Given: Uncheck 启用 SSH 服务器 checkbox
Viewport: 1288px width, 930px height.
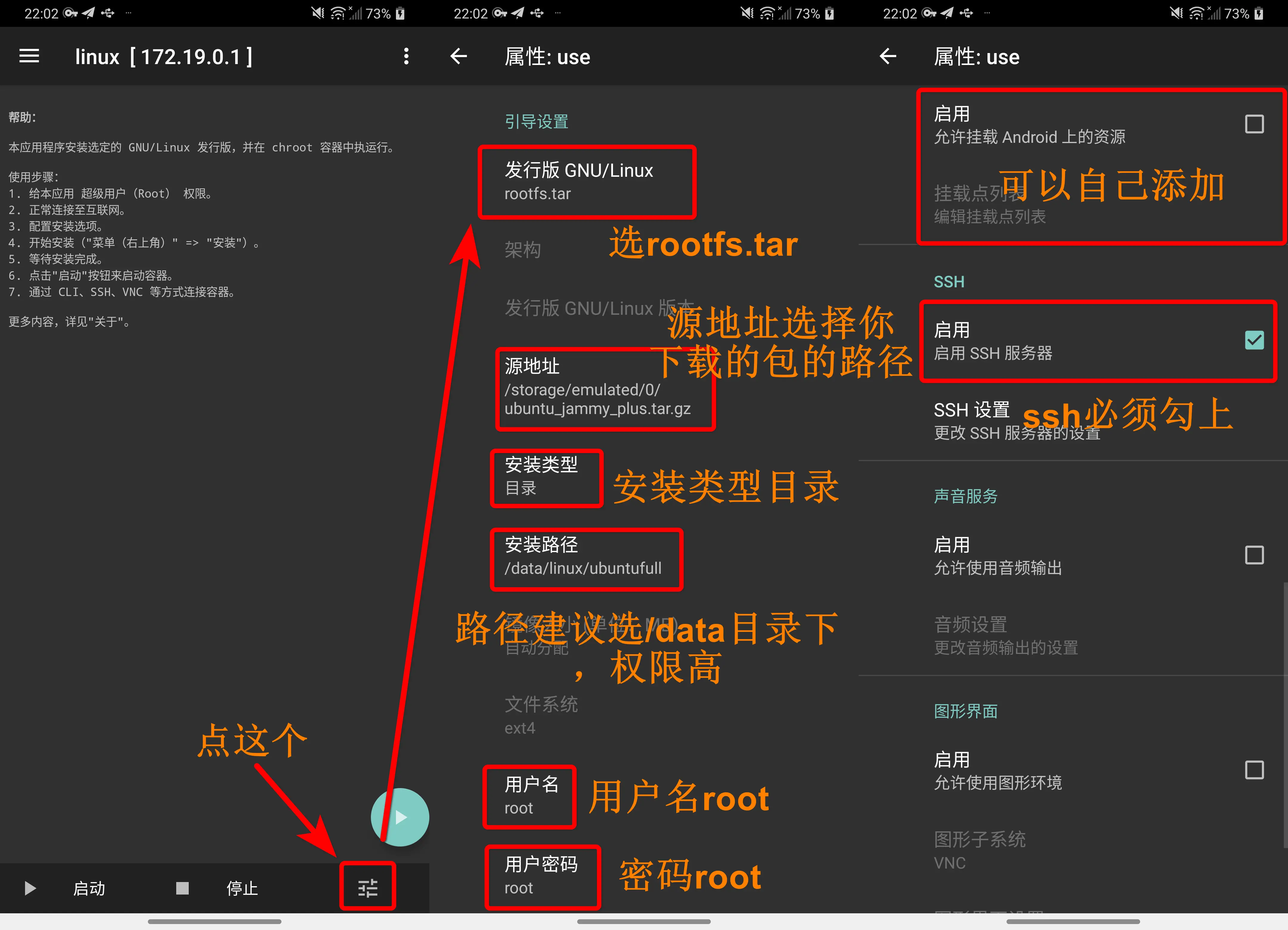Looking at the screenshot, I should point(1255,340).
